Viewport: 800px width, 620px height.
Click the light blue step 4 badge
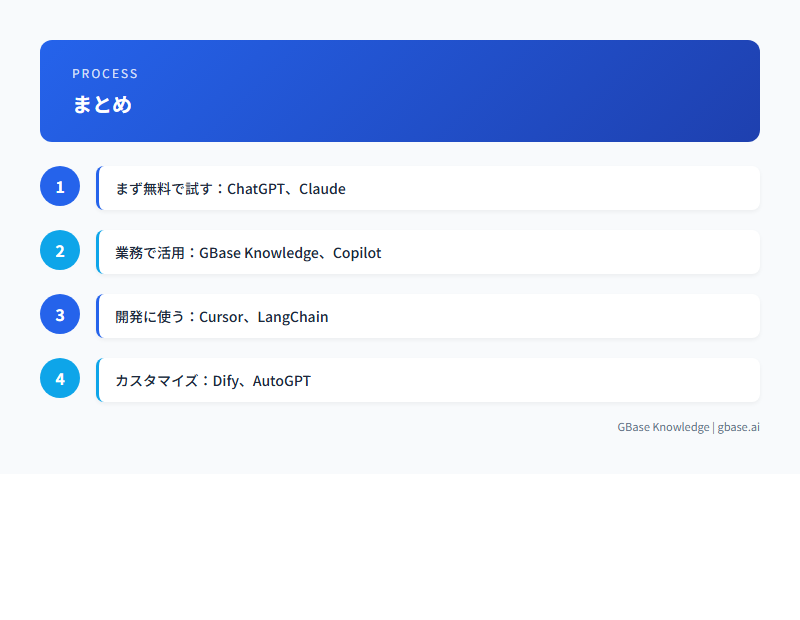[60, 378]
